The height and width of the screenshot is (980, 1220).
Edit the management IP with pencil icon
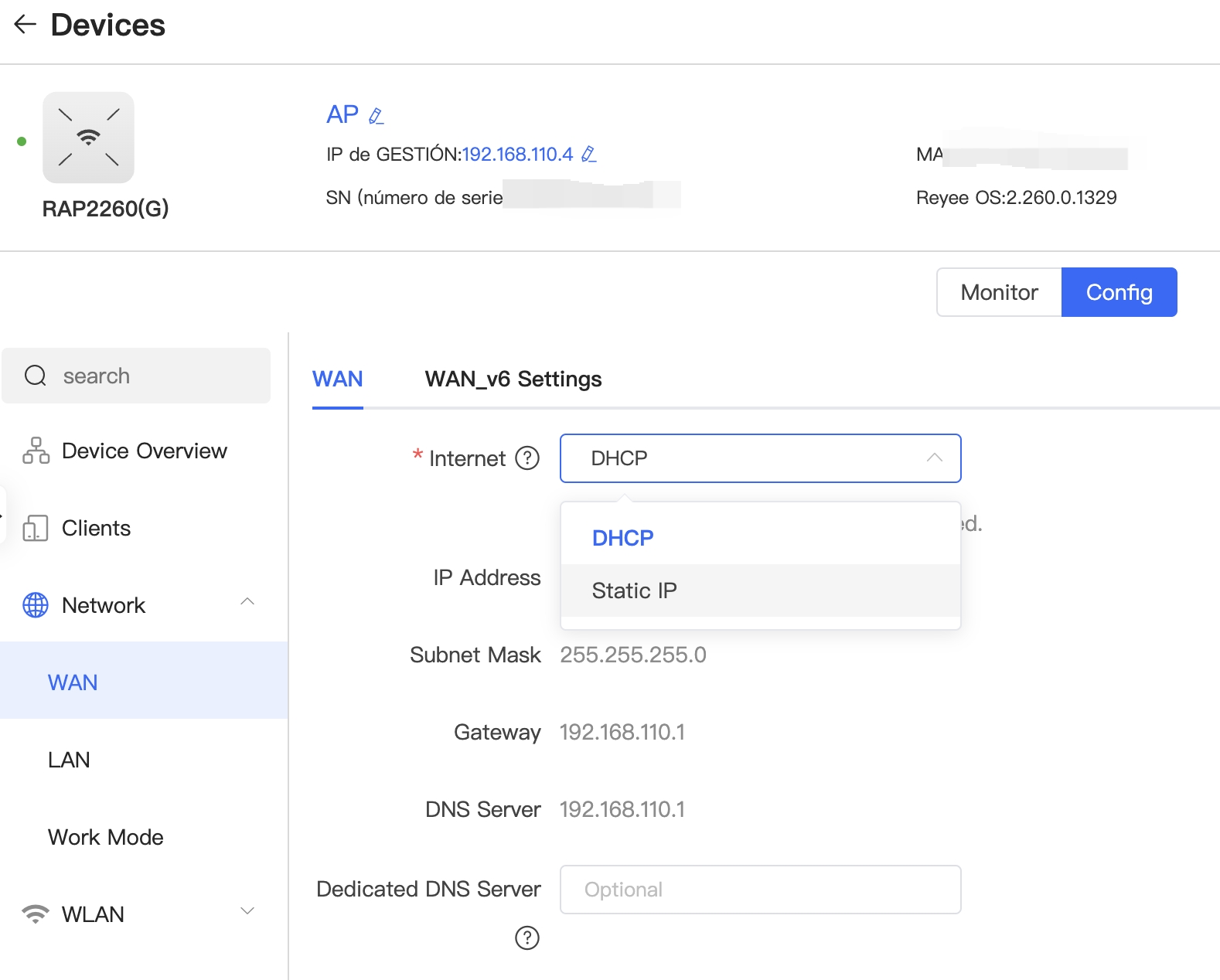588,155
